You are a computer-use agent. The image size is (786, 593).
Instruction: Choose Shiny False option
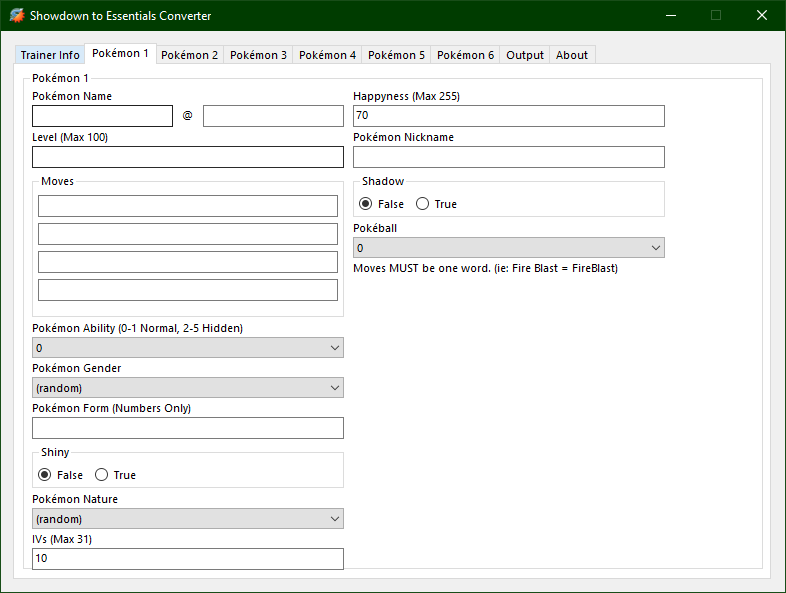[x=45, y=475]
